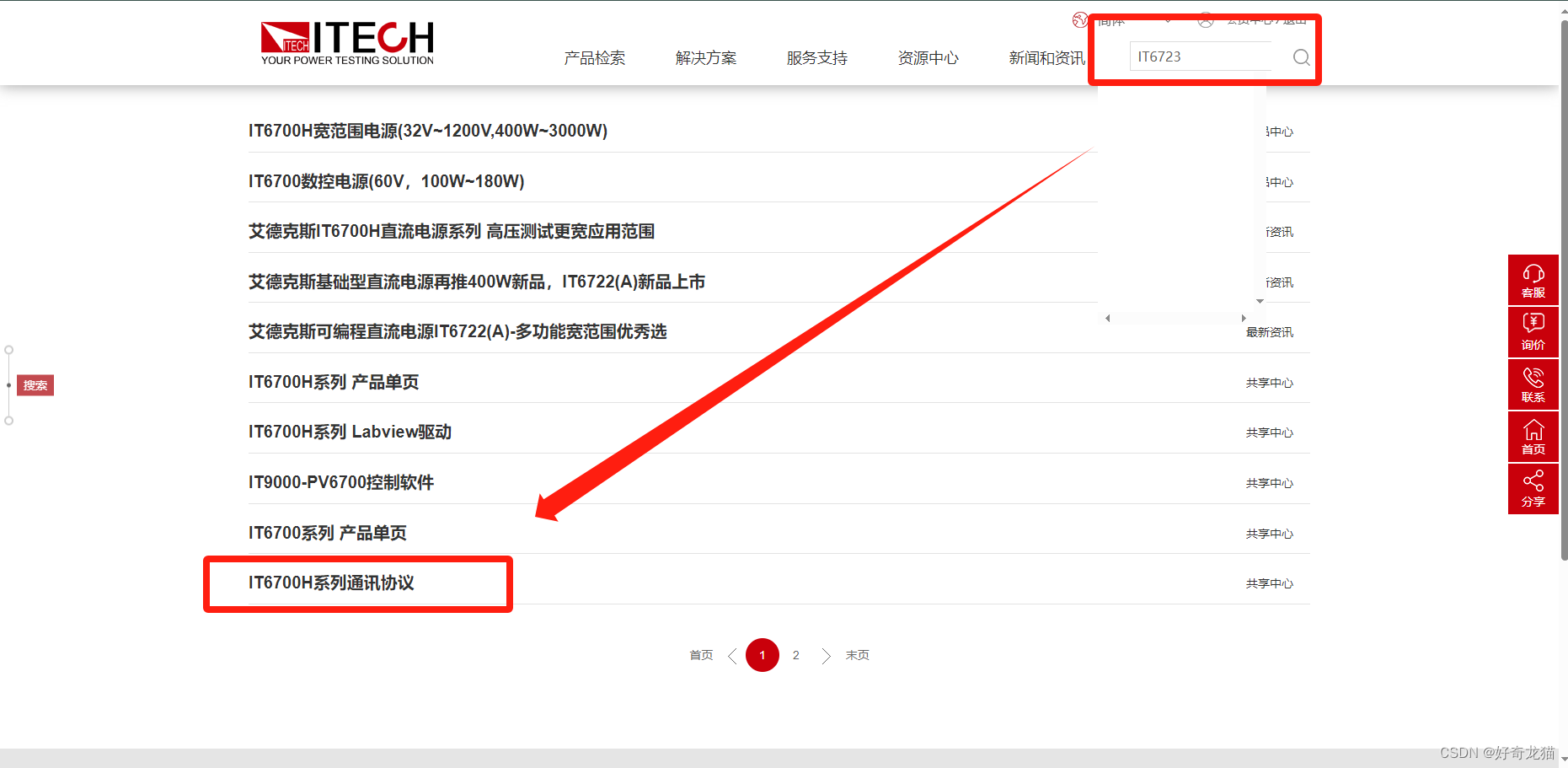Open the 产品检索 menu
Image resolution: width=1568 pixels, height=768 pixels.
point(595,58)
